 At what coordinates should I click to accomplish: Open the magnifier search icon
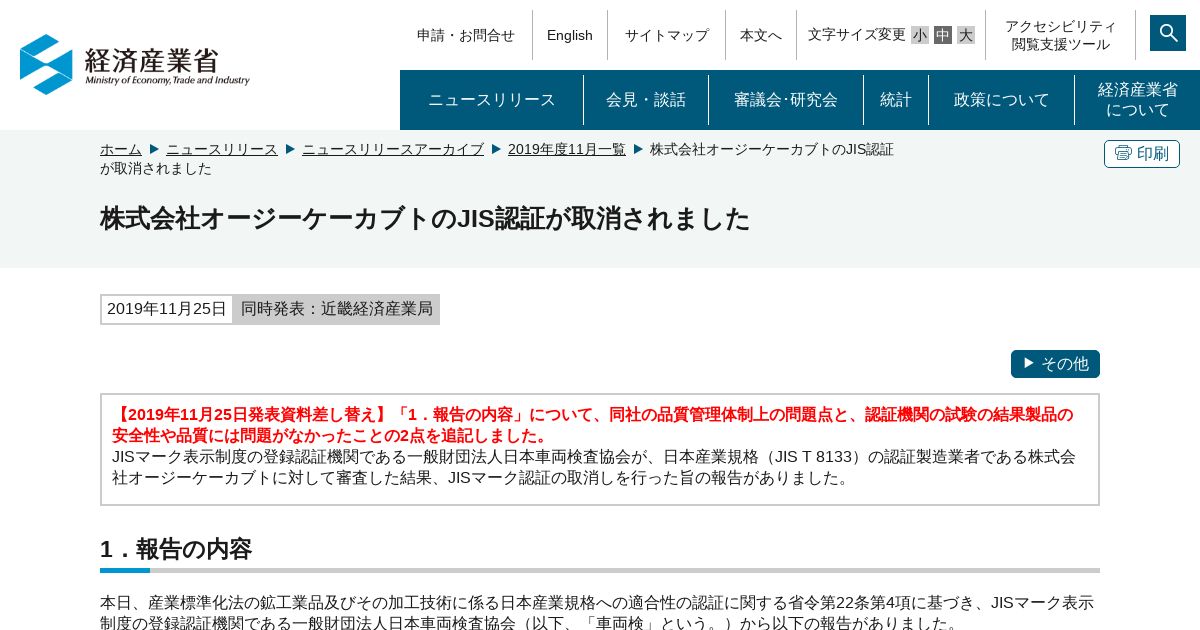tap(1167, 33)
